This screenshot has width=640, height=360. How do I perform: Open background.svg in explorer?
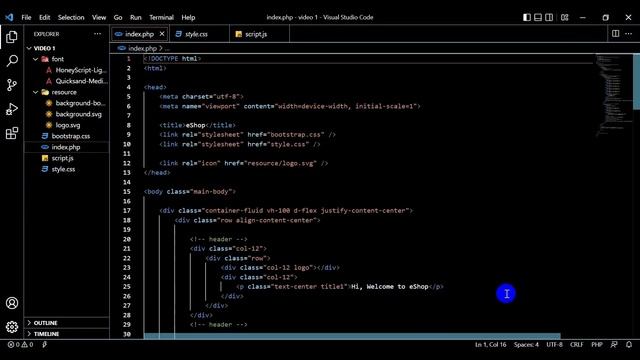78,114
